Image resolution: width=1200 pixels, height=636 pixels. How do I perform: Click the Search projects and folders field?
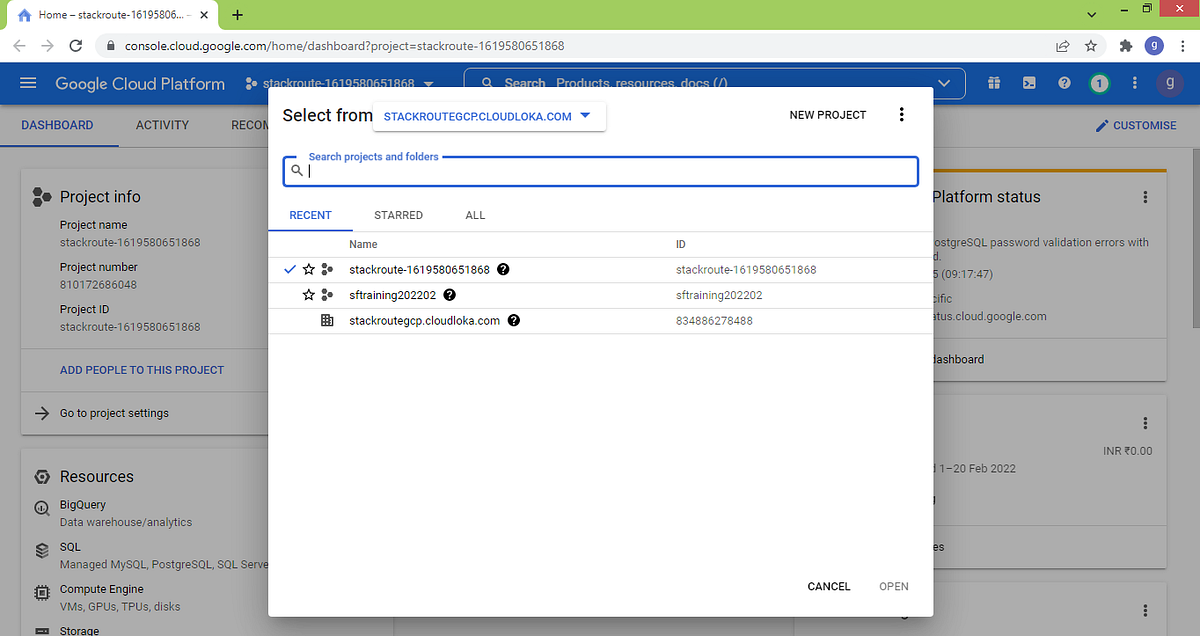point(600,171)
